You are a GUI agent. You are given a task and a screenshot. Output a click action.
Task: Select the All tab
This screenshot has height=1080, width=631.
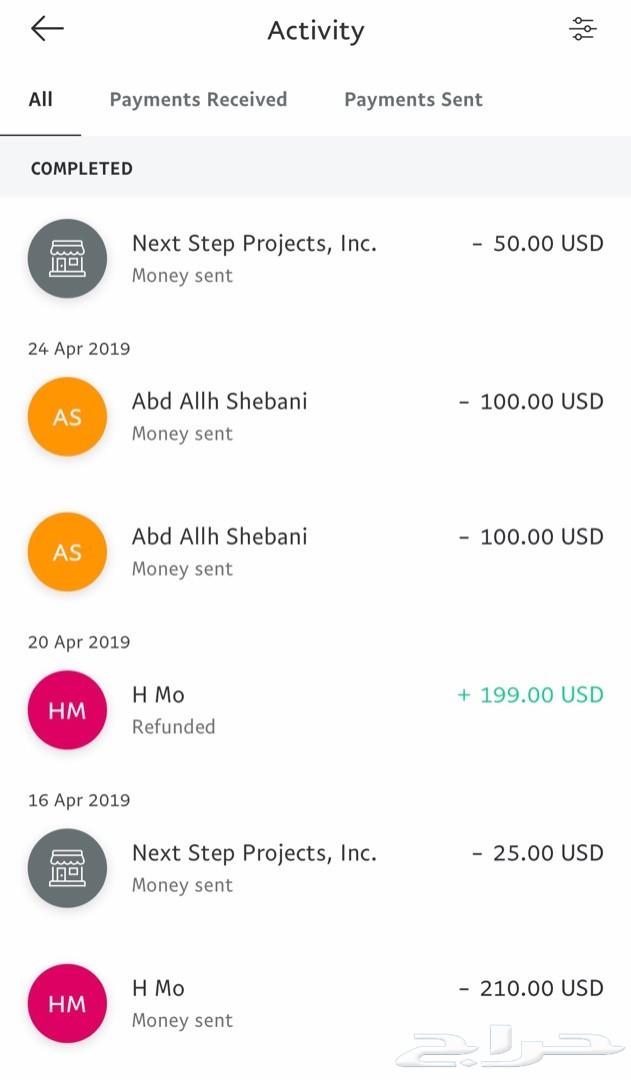(41, 99)
